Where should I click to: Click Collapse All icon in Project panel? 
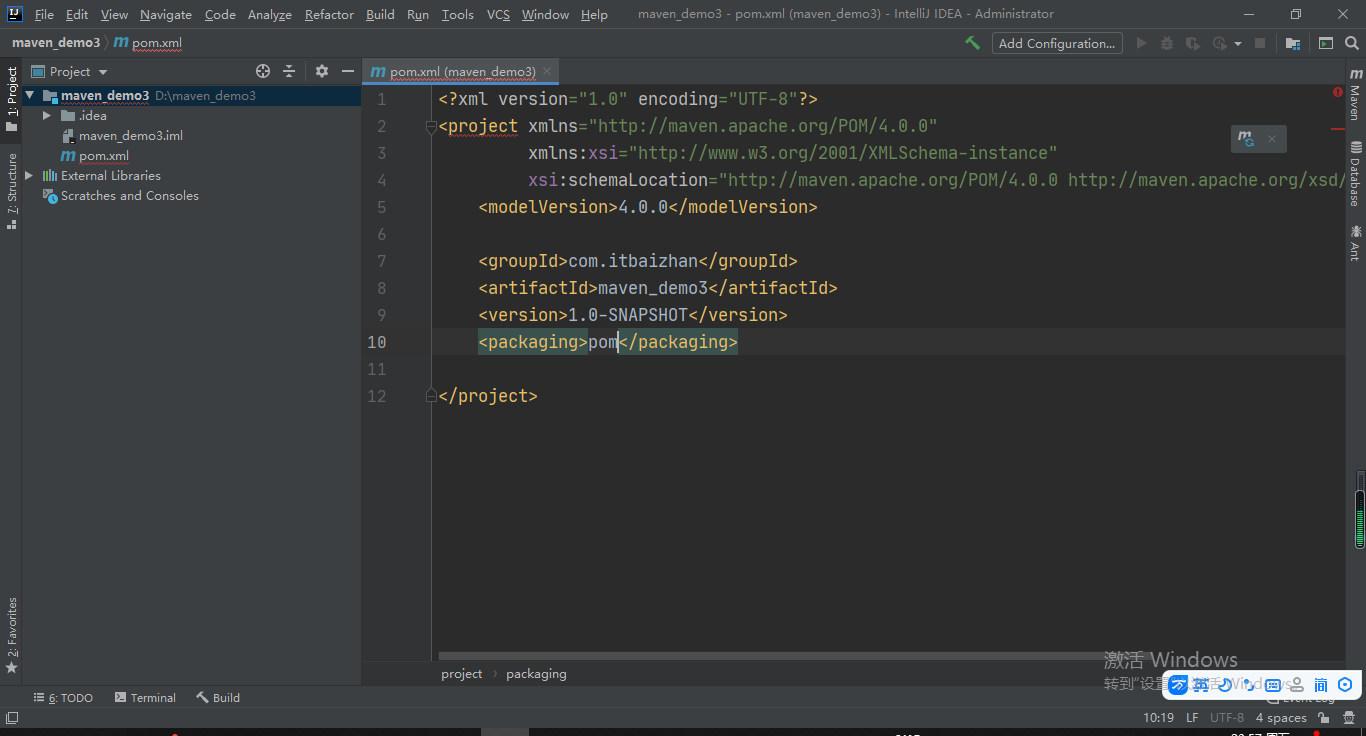coord(289,71)
